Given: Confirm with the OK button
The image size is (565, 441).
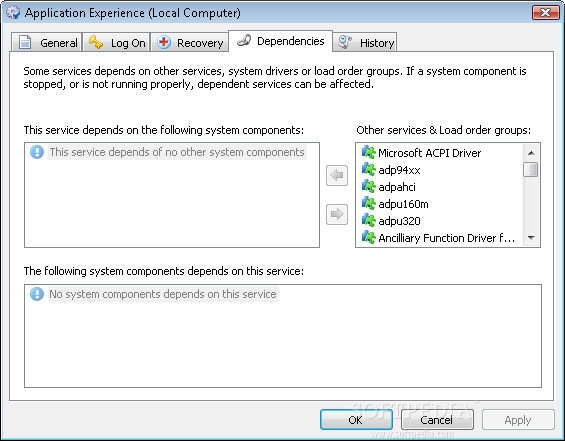Looking at the screenshot, I should point(356,420).
